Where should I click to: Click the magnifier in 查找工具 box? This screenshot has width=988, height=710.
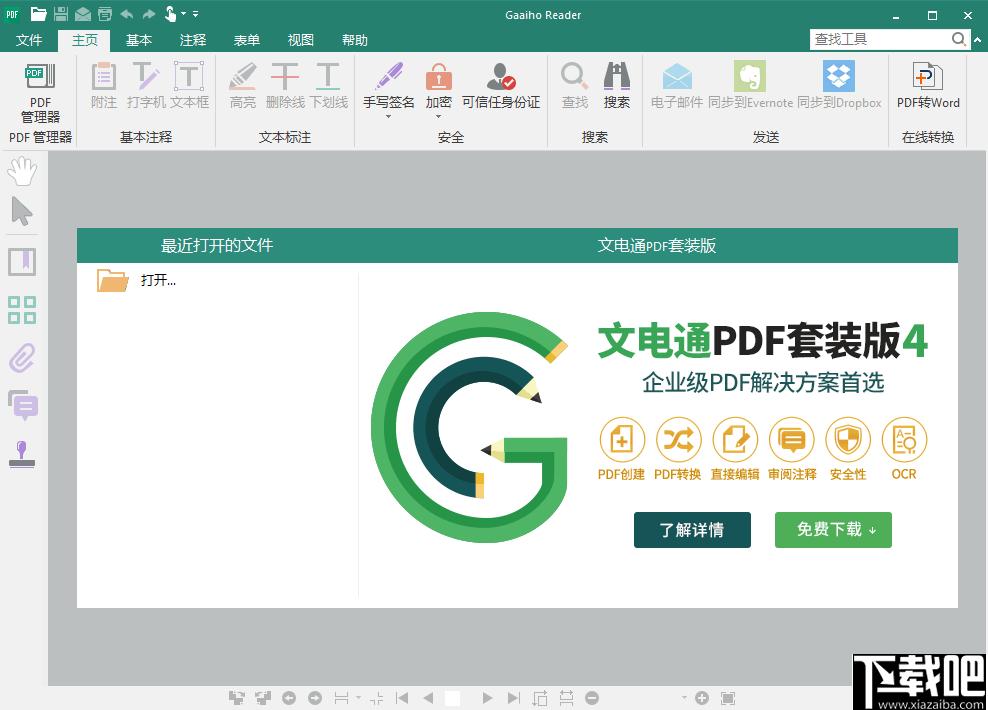click(x=959, y=39)
